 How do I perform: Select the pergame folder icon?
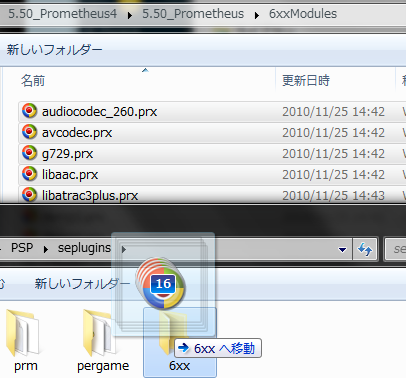pyautogui.click(x=99, y=333)
